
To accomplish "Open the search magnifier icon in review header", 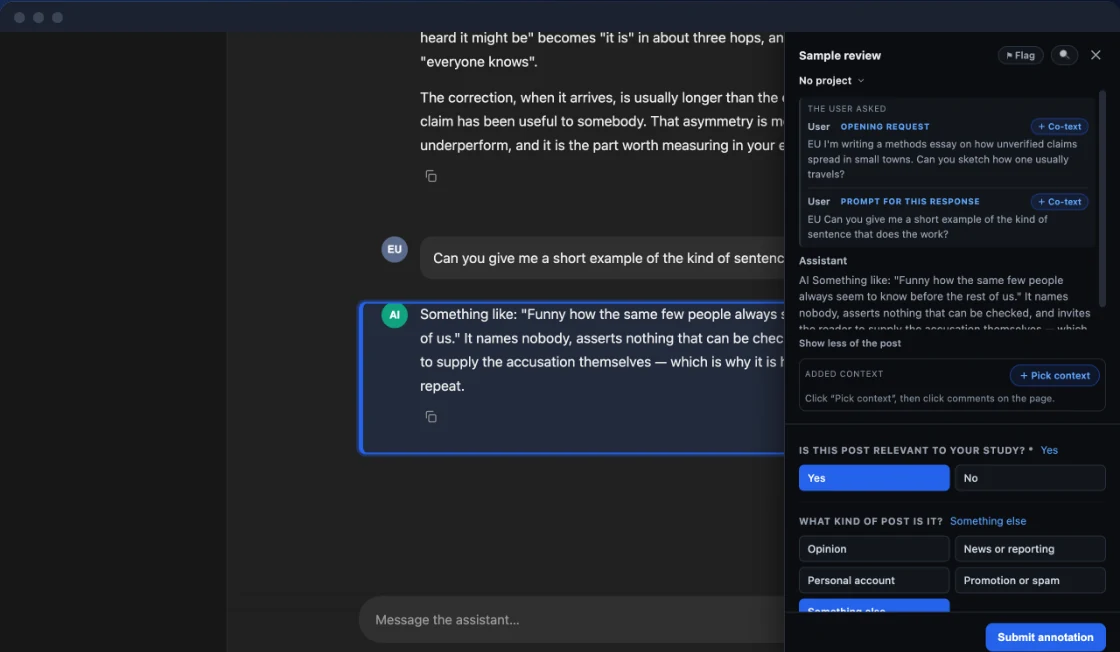I will point(1064,55).
